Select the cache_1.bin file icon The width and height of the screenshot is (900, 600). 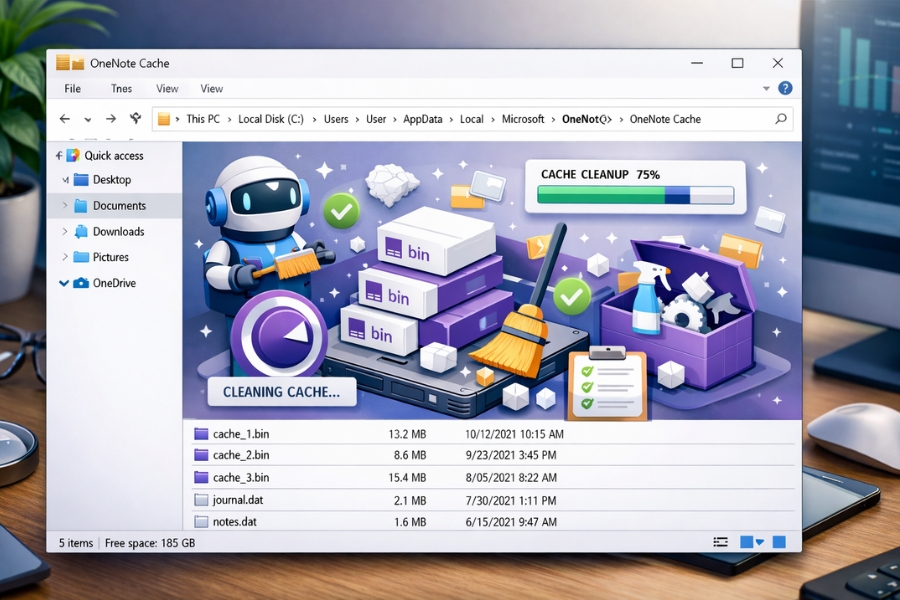pos(200,434)
